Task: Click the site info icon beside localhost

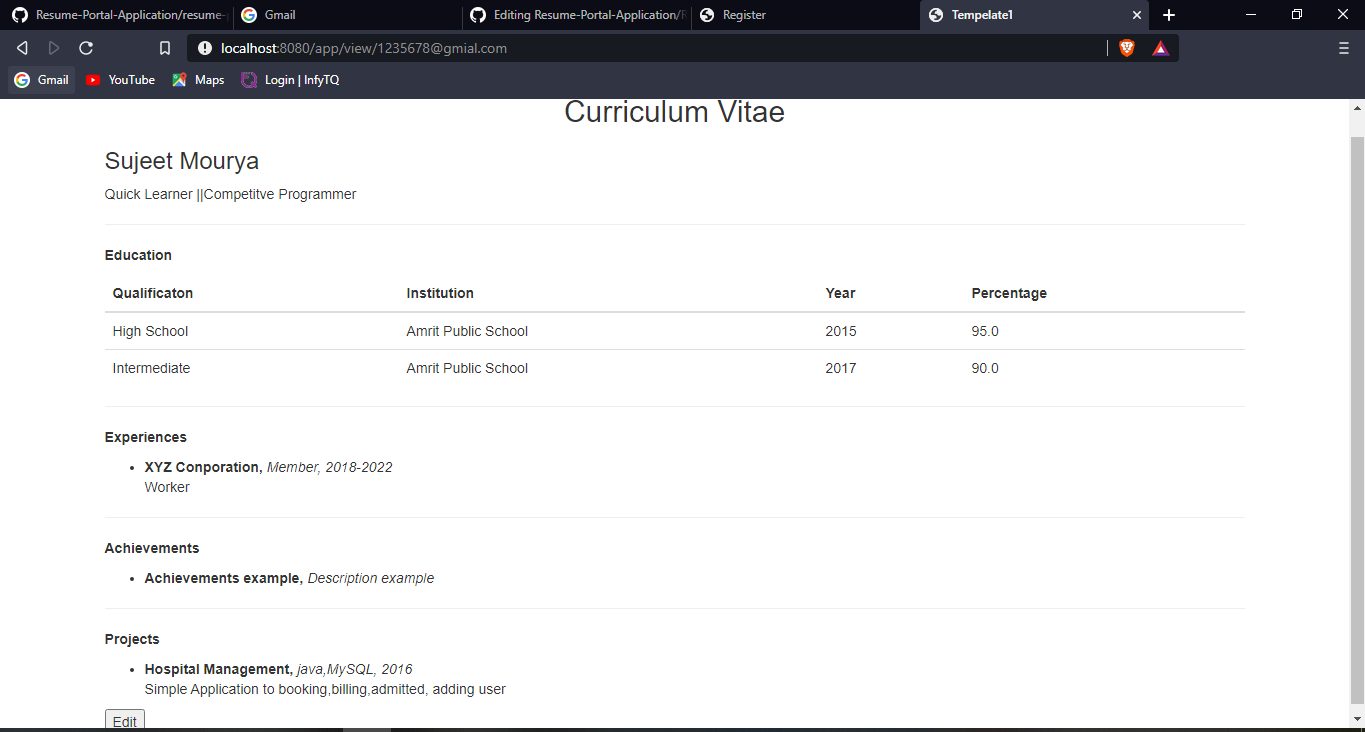Action: pyautogui.click(x=205, y=48)
